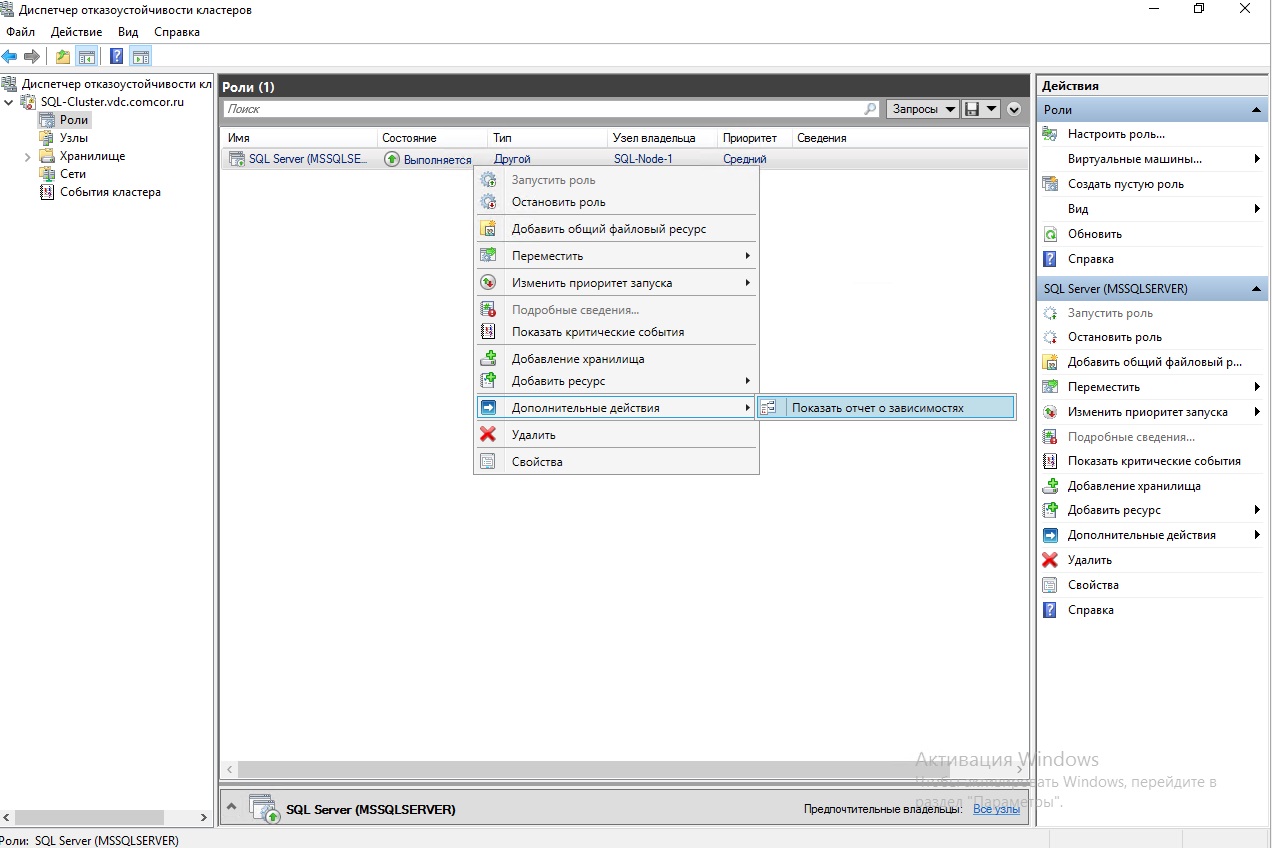This screenshot has width=1272, height=848.
Task: Click the SQL Server role icon in list
Action: coord(237,158)
